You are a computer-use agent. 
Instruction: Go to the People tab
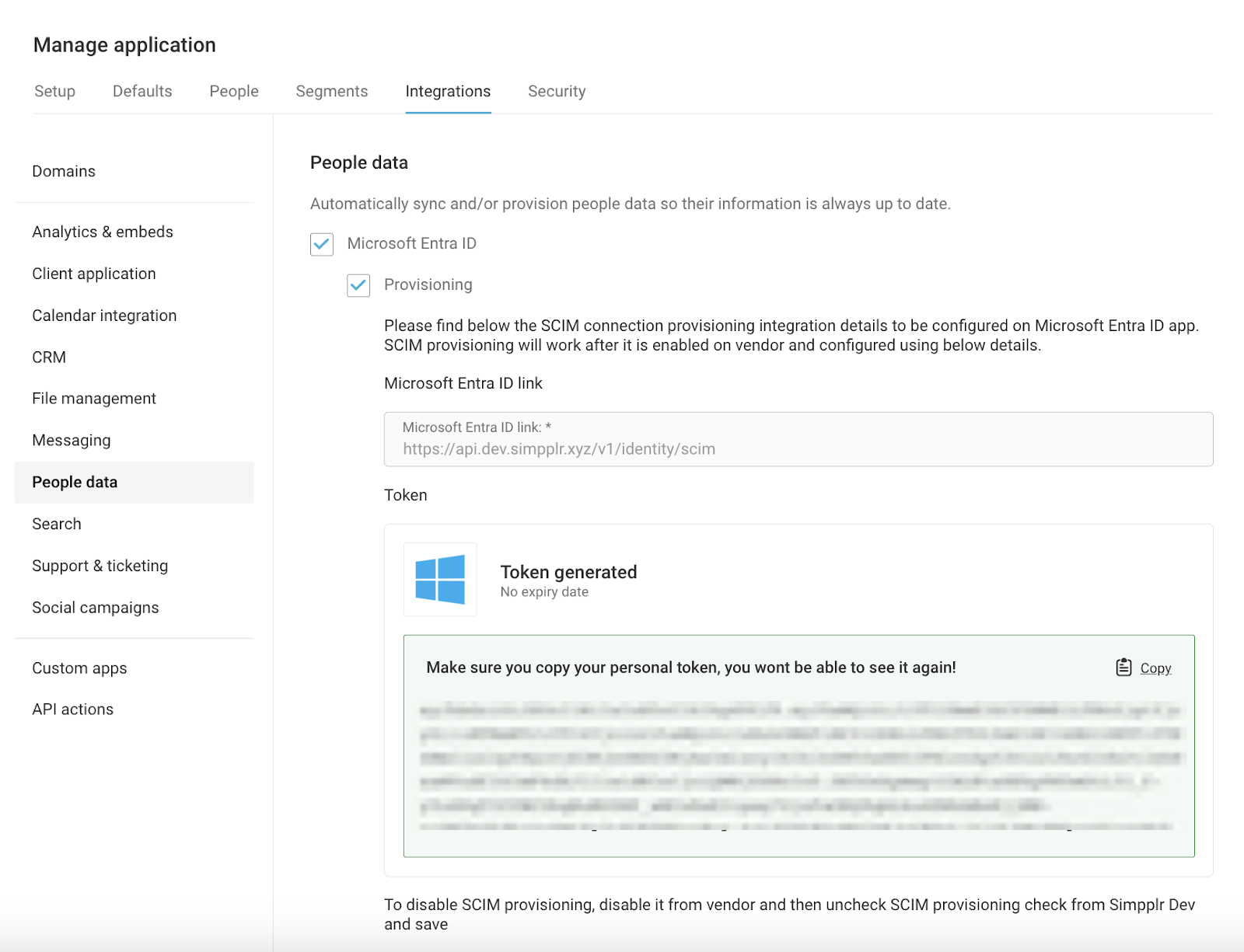point(234,92)
